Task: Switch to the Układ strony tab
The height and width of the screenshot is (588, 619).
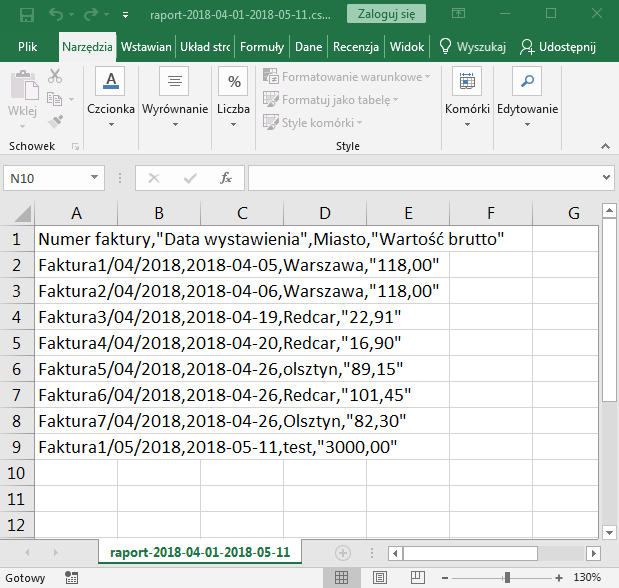Action: point(205,47)
